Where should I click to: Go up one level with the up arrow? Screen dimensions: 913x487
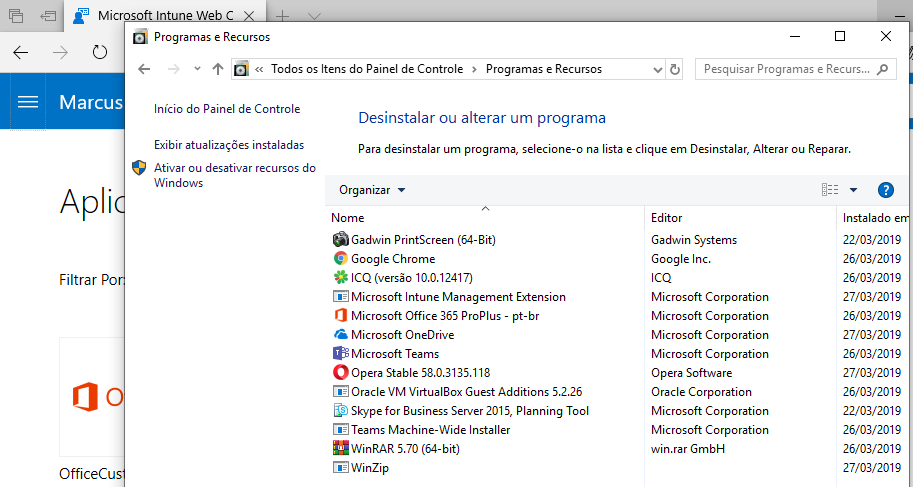pos(219,70)
